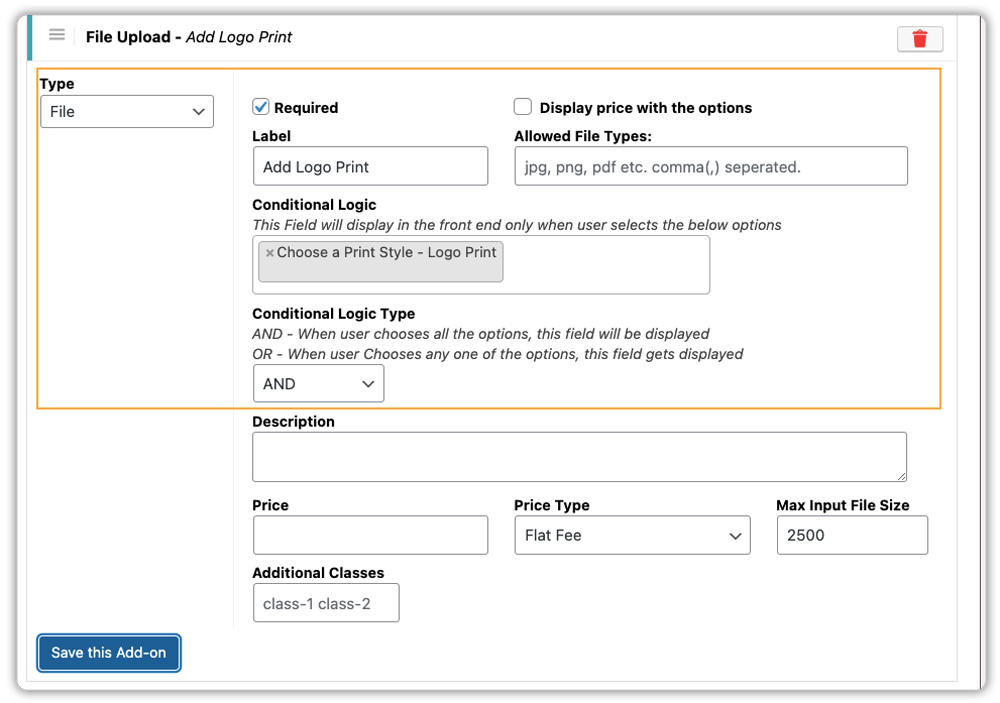This screenshot has width=1000, height=703.
Task: Collapse the File Upload section header title
Action: [128, 37]
